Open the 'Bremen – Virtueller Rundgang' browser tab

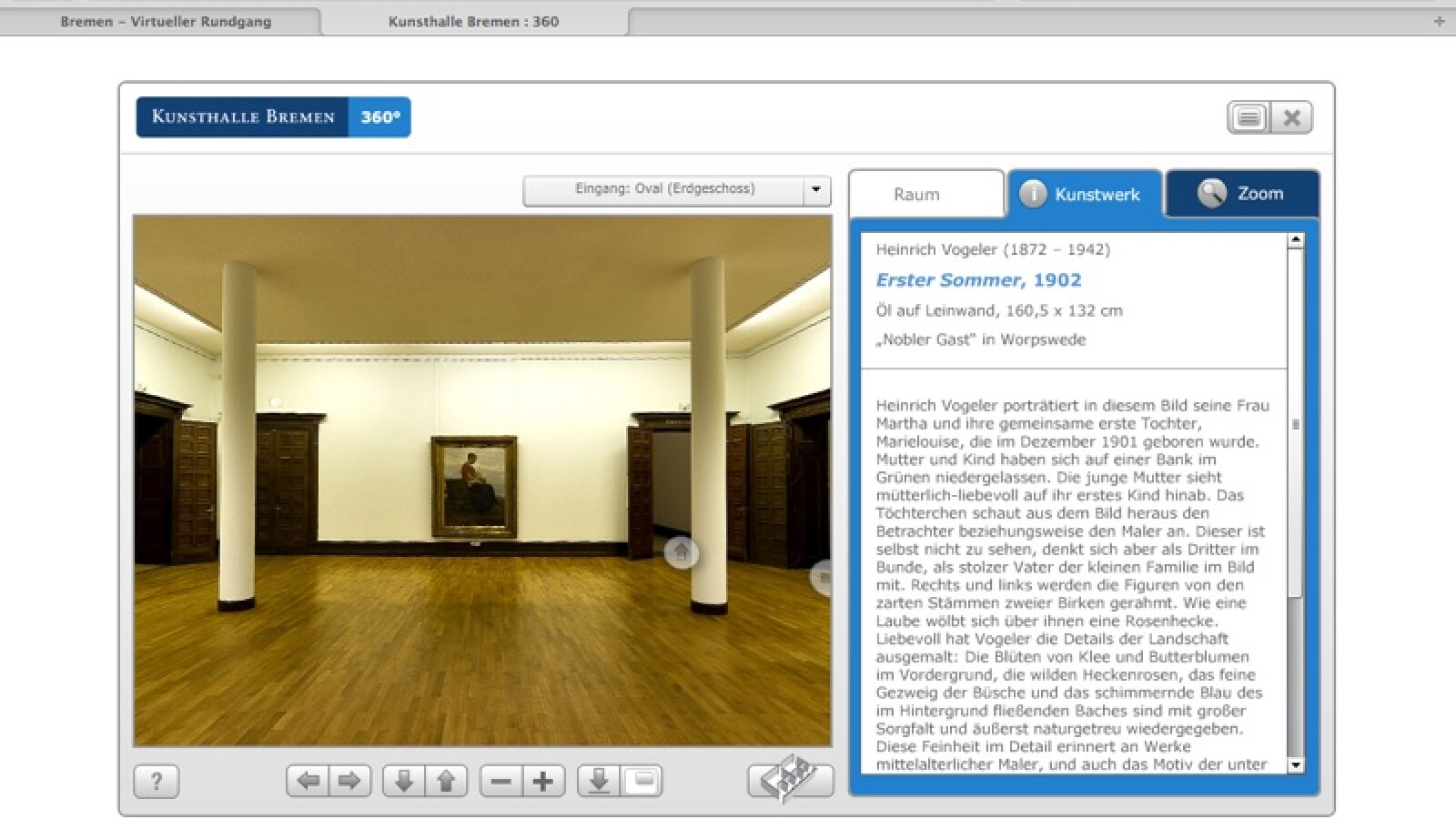(x=166, y=21)
